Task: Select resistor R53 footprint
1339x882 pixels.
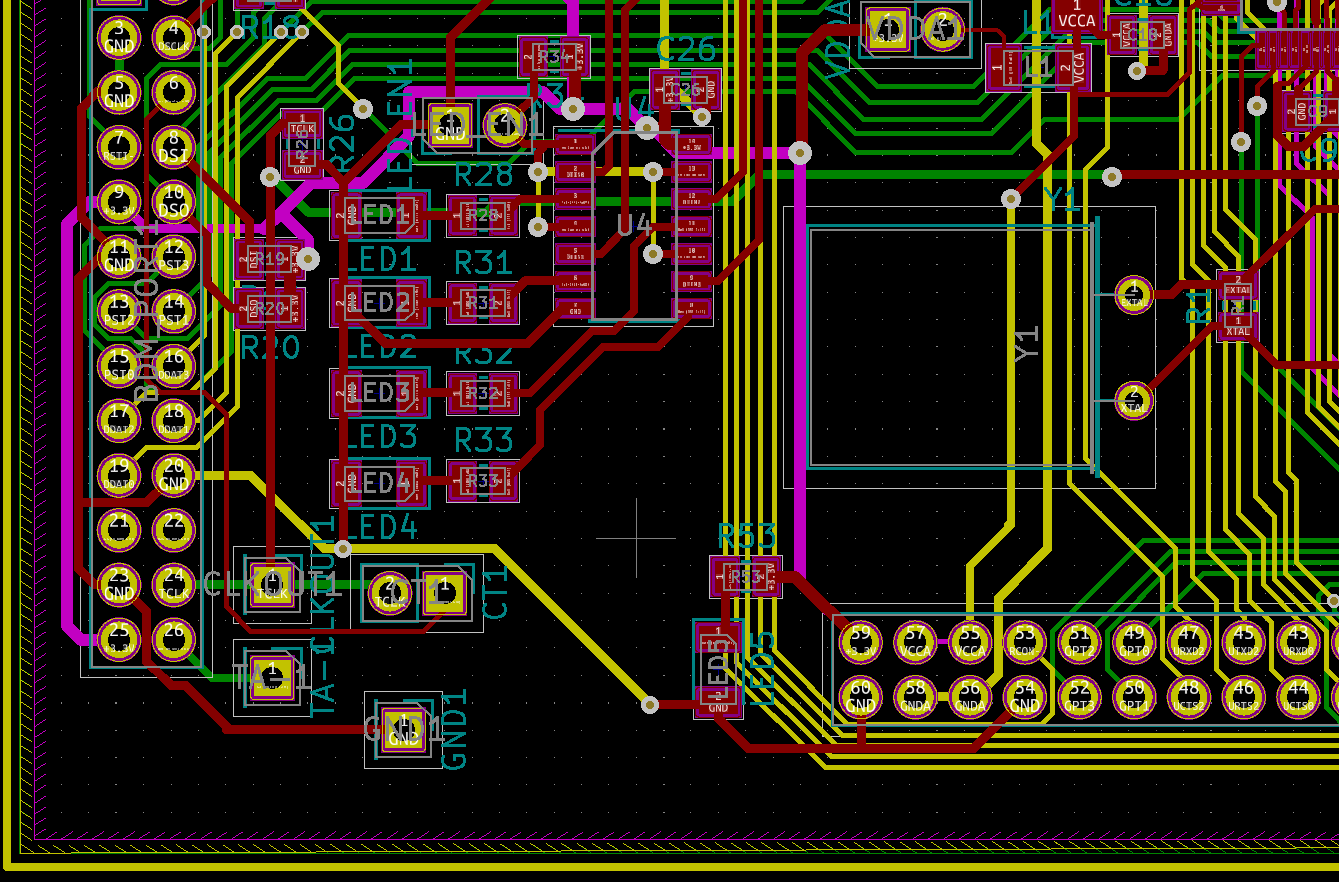Action: 746,577
